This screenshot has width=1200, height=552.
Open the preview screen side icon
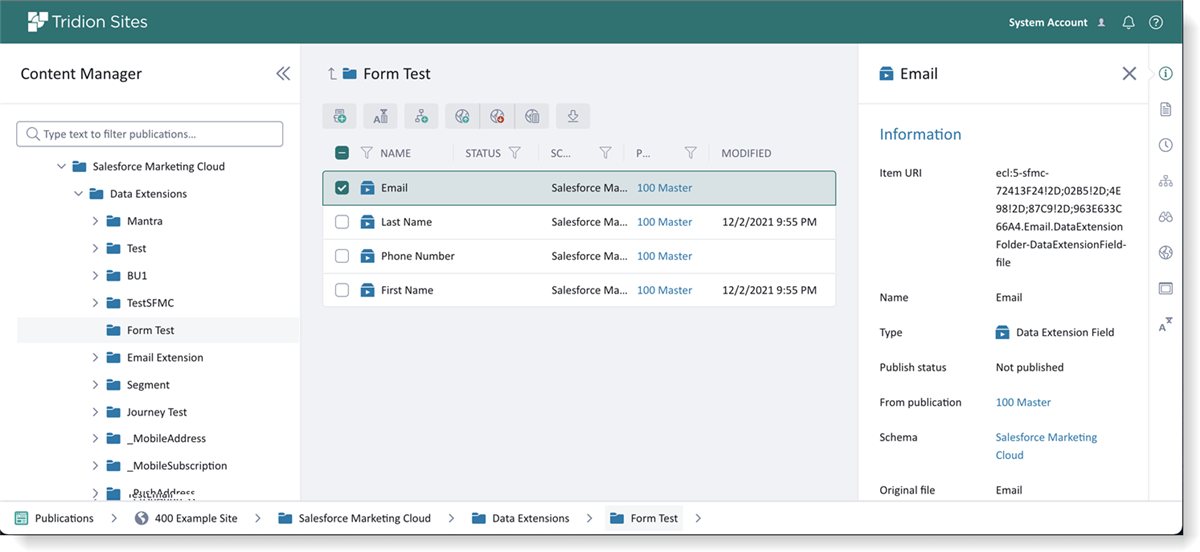pos(1166,289)
